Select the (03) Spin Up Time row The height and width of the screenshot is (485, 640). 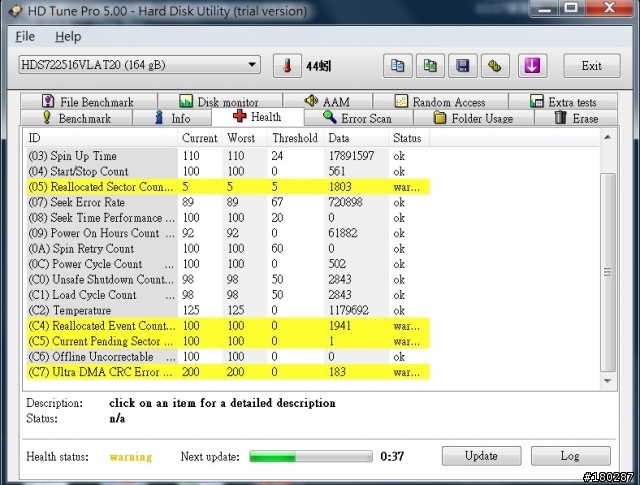[x=228, y=156]
